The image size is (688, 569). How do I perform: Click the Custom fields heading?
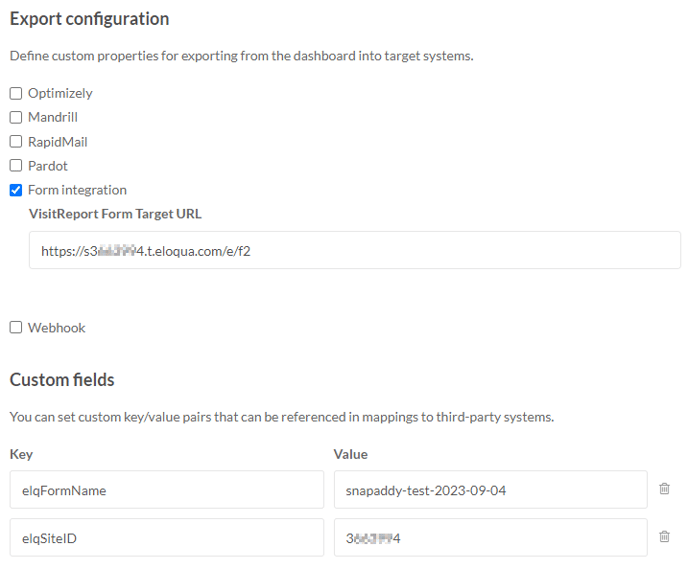pos(62,380)
